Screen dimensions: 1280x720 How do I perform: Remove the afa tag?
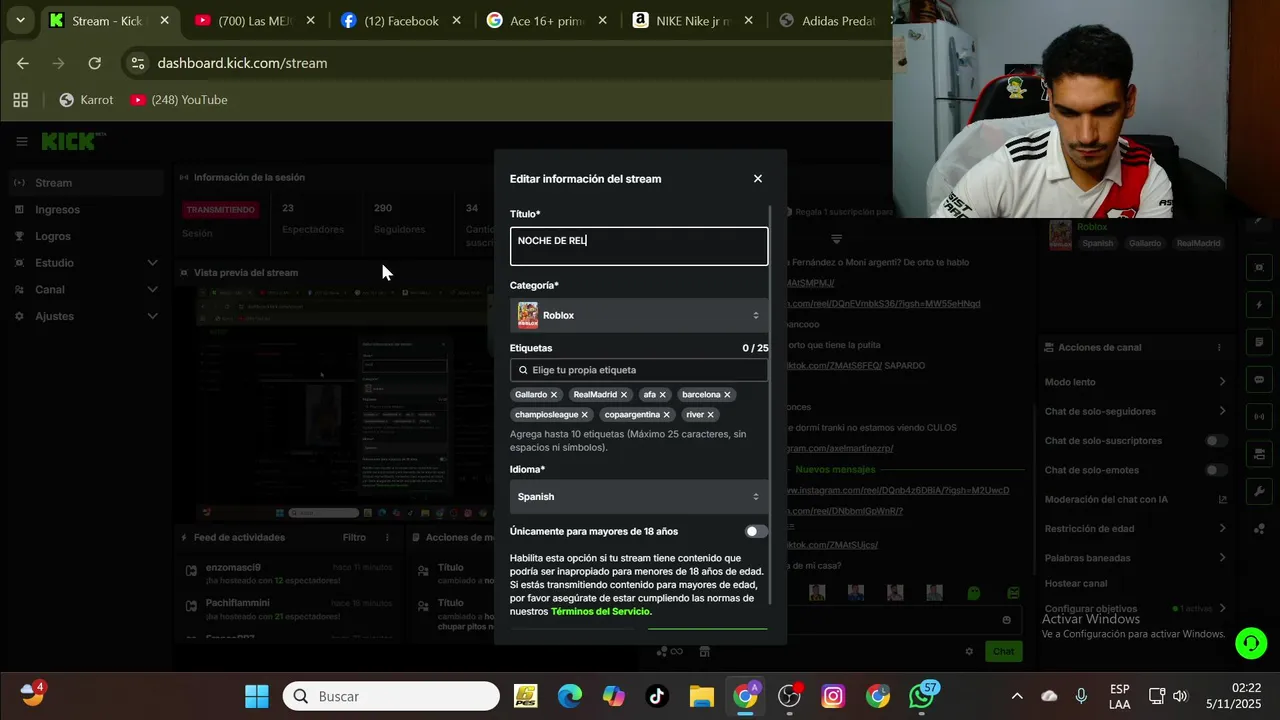click(662, 395)
